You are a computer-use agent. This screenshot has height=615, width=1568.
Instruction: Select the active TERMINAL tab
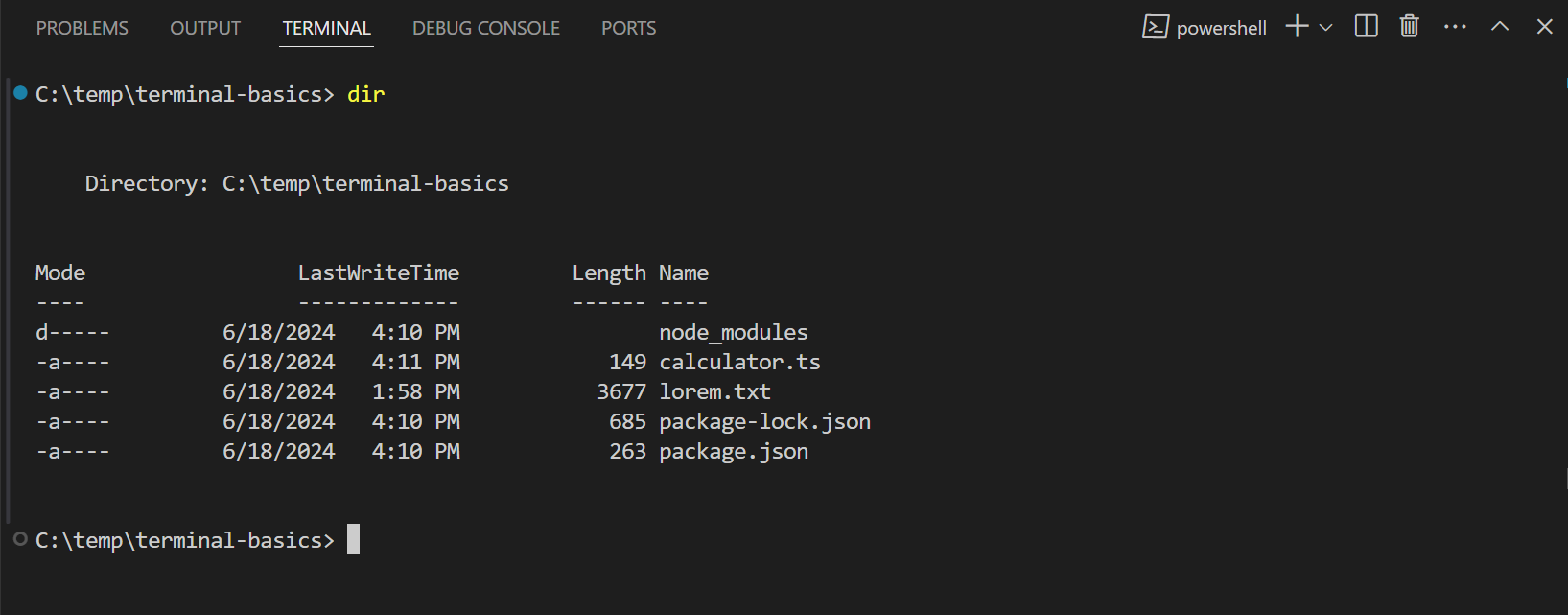(325, 28)
